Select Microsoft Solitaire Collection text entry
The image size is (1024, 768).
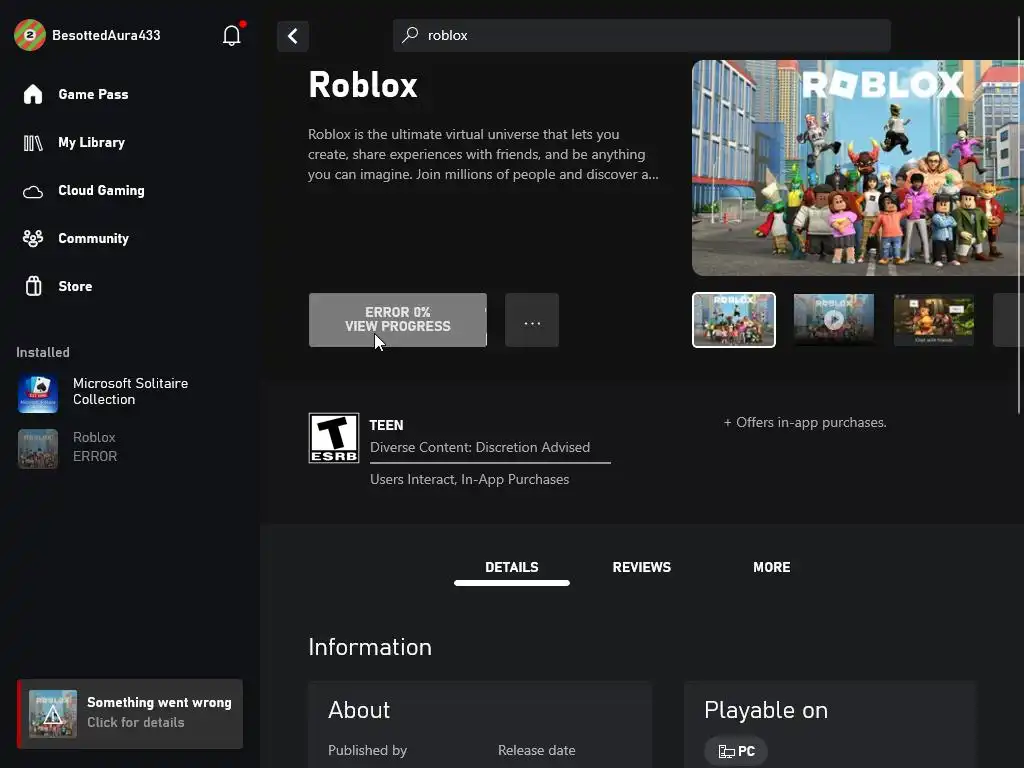[x=130, y=391]
